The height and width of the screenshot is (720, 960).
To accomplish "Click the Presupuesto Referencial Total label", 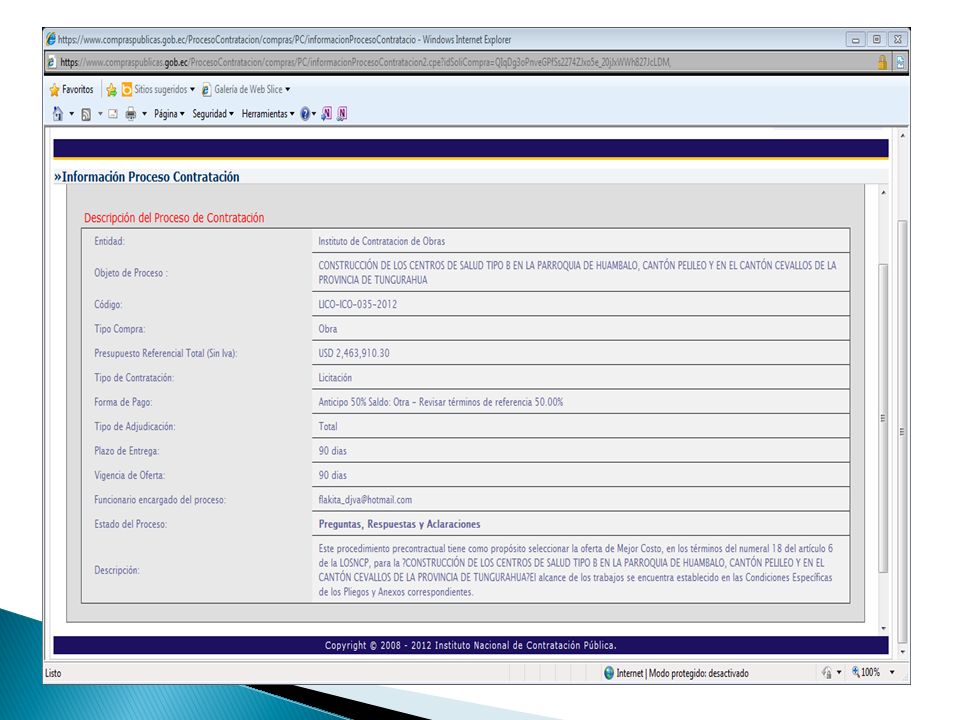I will pyautogui.click(x=165, y=353).
